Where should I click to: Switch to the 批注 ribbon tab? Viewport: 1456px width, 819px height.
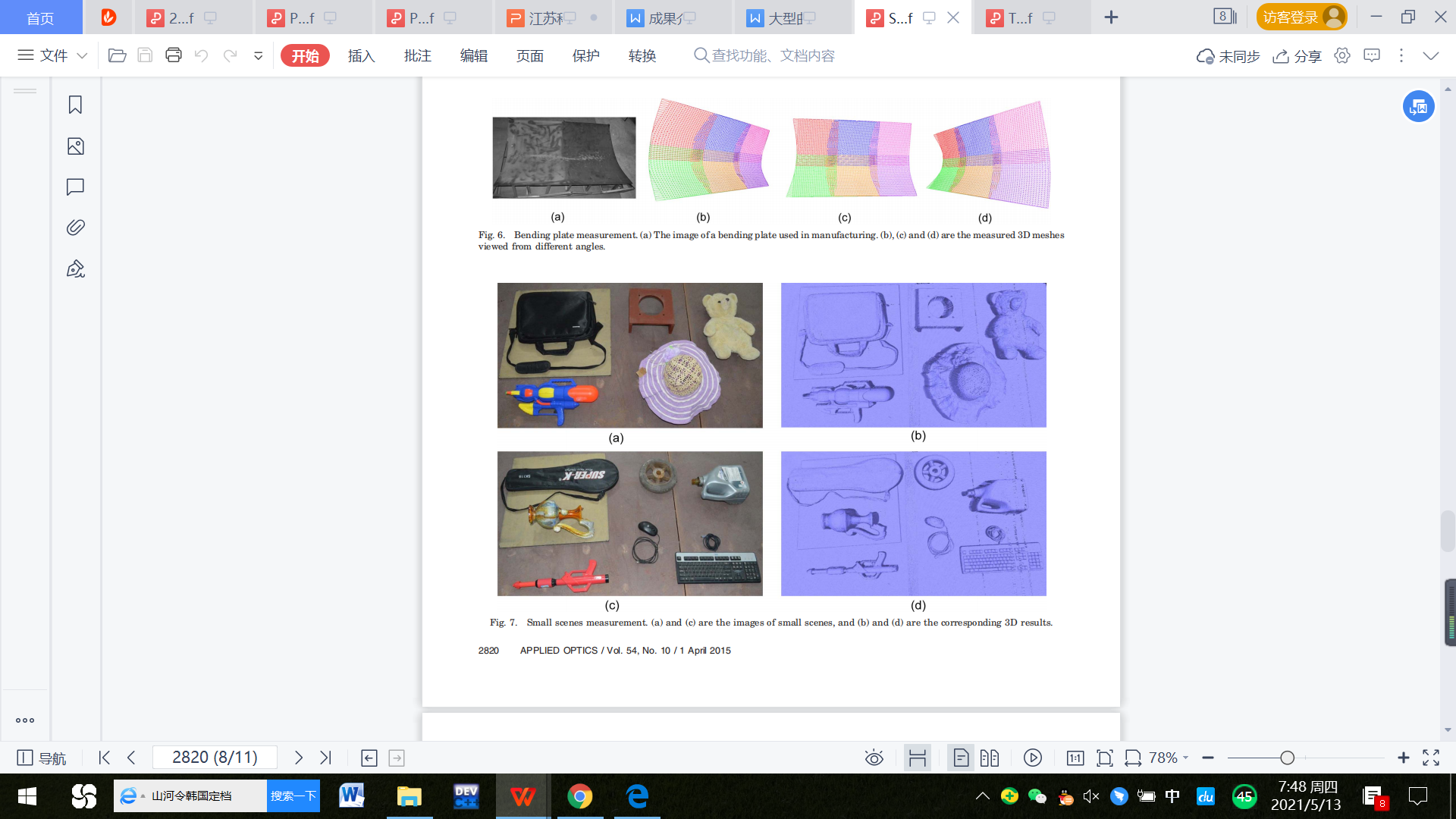417,55
